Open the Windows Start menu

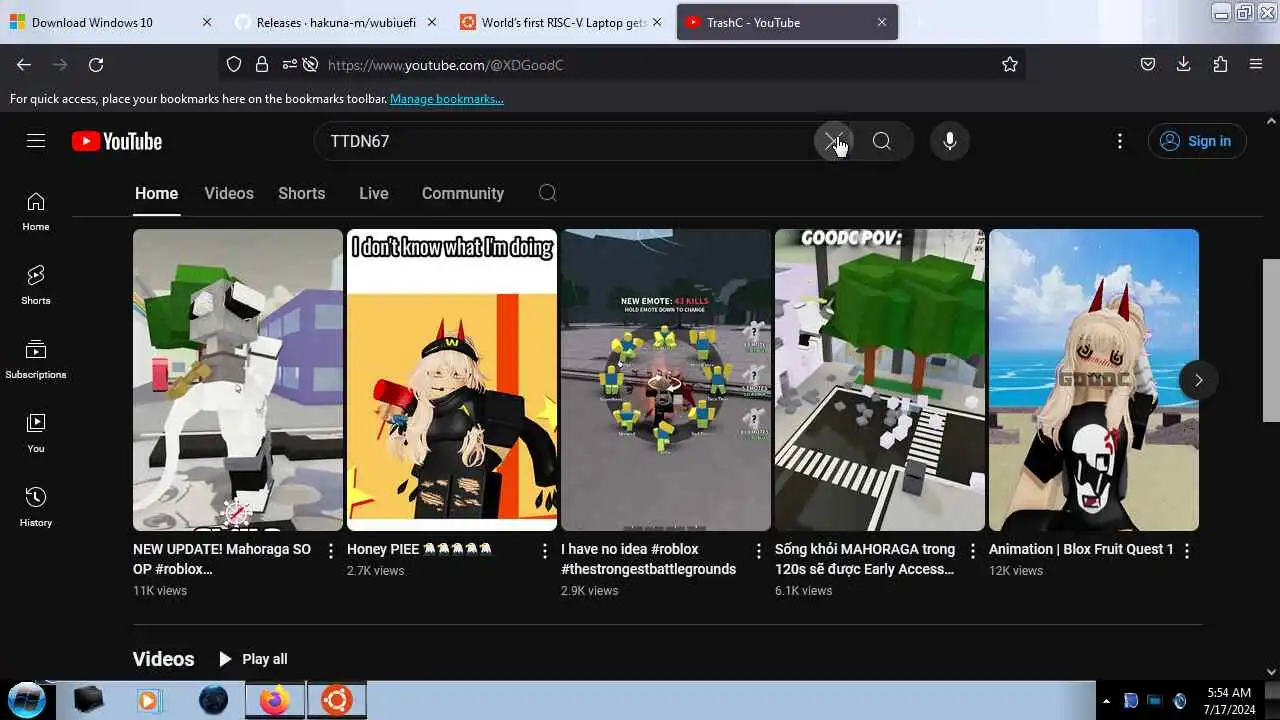(x=27, y=700)
